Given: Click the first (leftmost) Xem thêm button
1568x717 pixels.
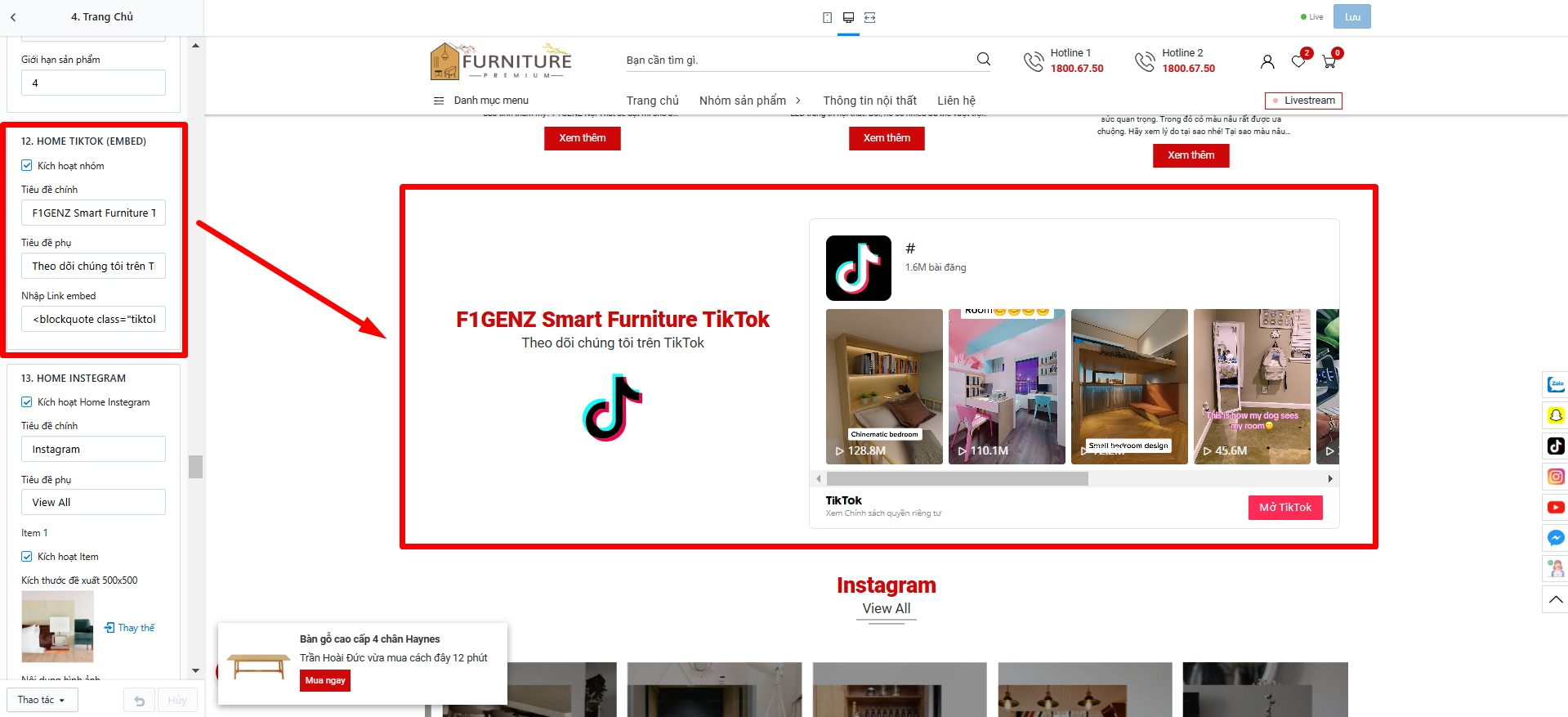Looking at the screenshot, I should point(583,138).
